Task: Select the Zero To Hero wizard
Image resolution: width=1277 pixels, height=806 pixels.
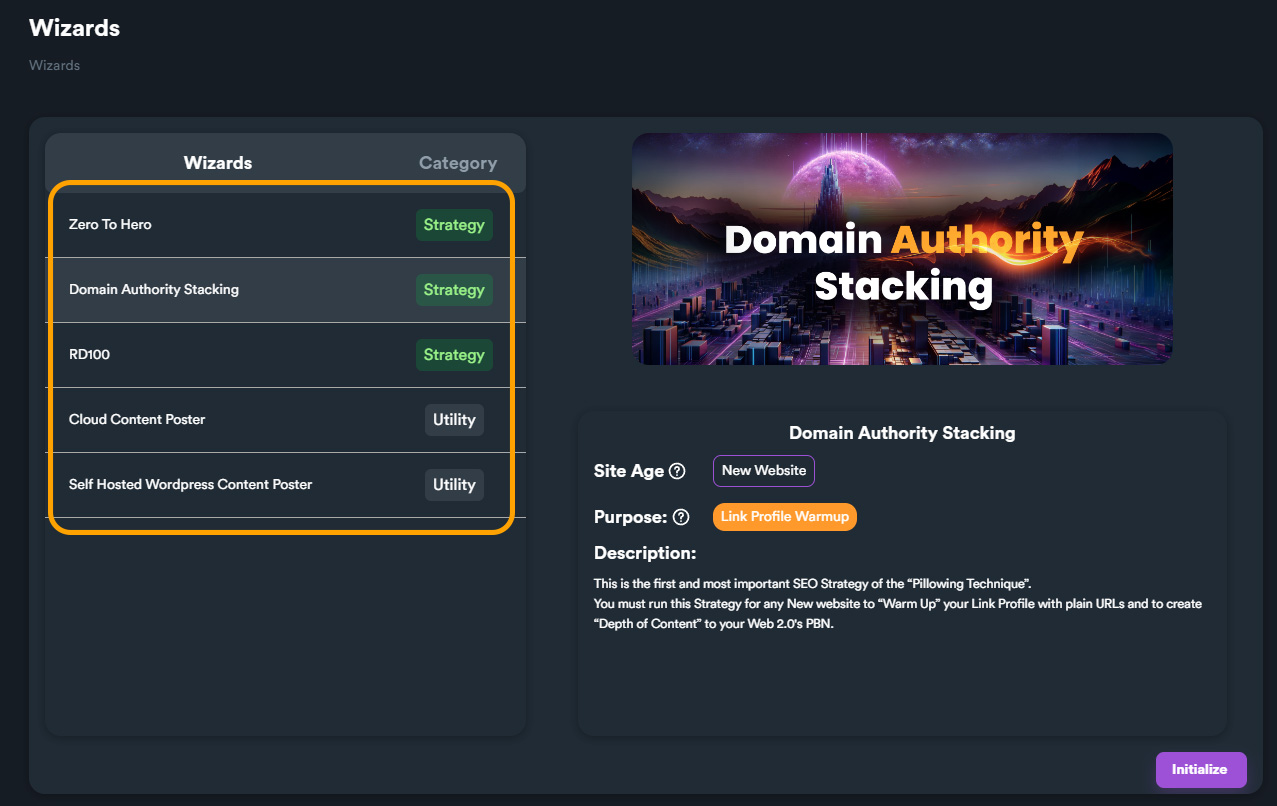Action: [285, 225]
